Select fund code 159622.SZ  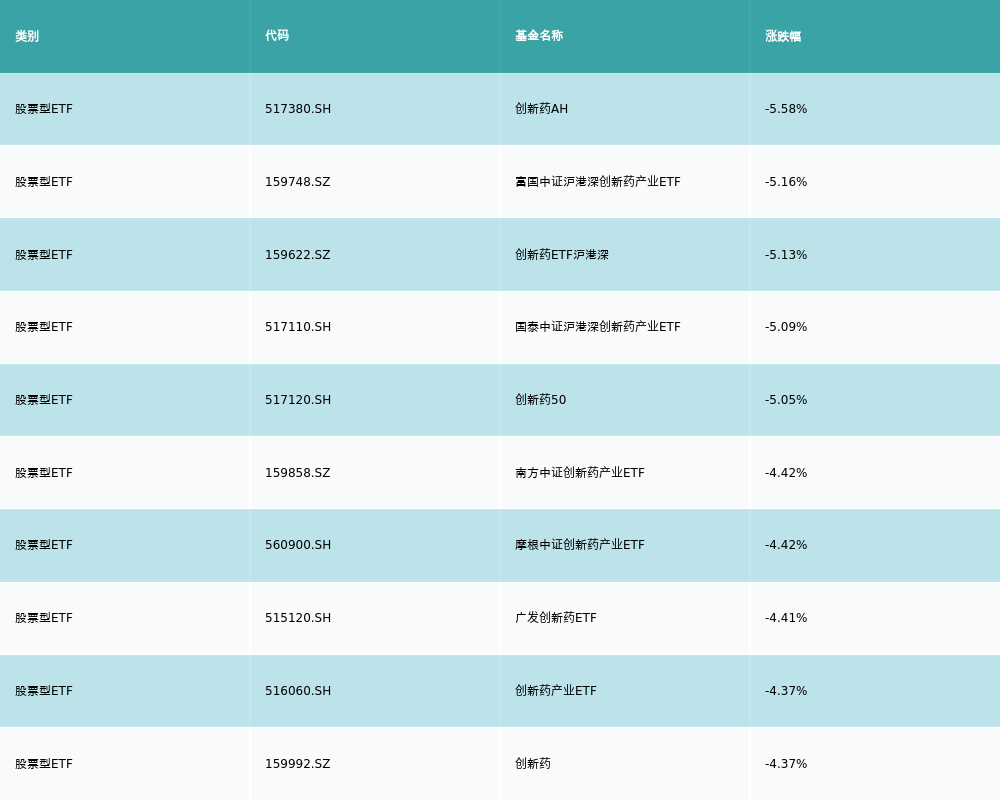pyautogui.click(x=298, y=255)
